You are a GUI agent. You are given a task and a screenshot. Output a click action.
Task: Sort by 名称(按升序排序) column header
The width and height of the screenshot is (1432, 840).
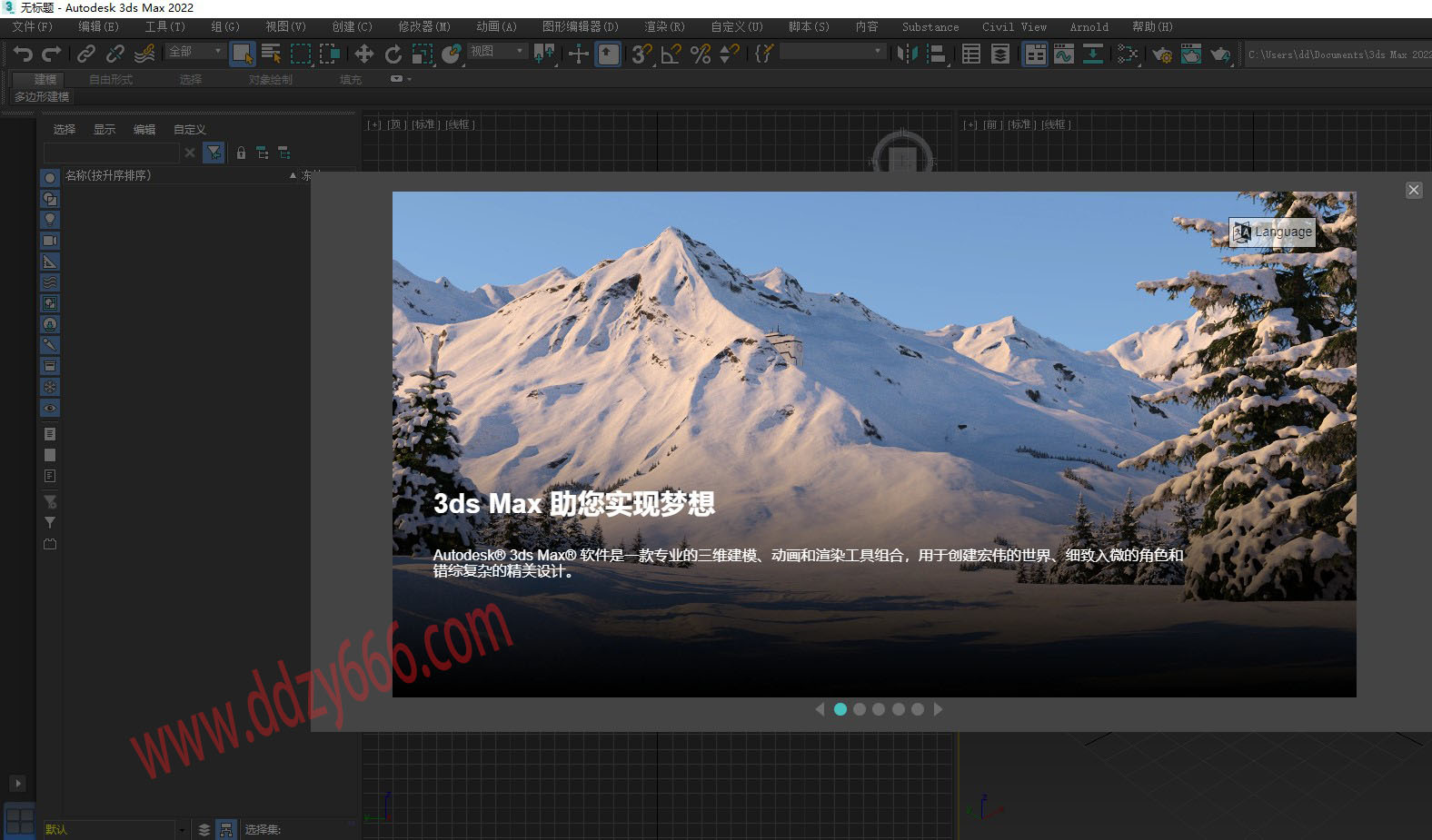point(180,175)
